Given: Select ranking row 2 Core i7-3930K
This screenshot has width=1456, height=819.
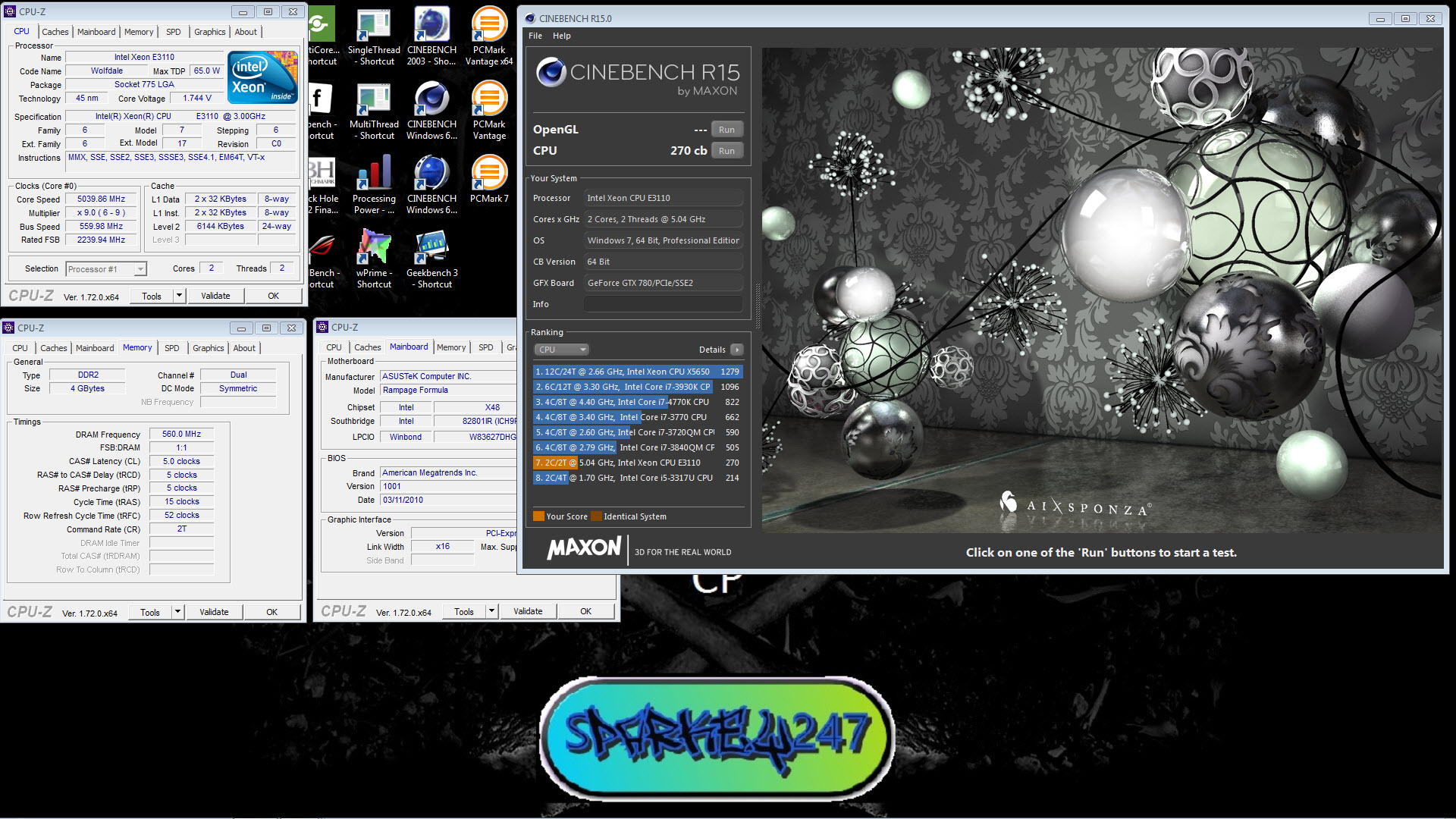Looking at the screenshot, I should (x=637, y=387).
